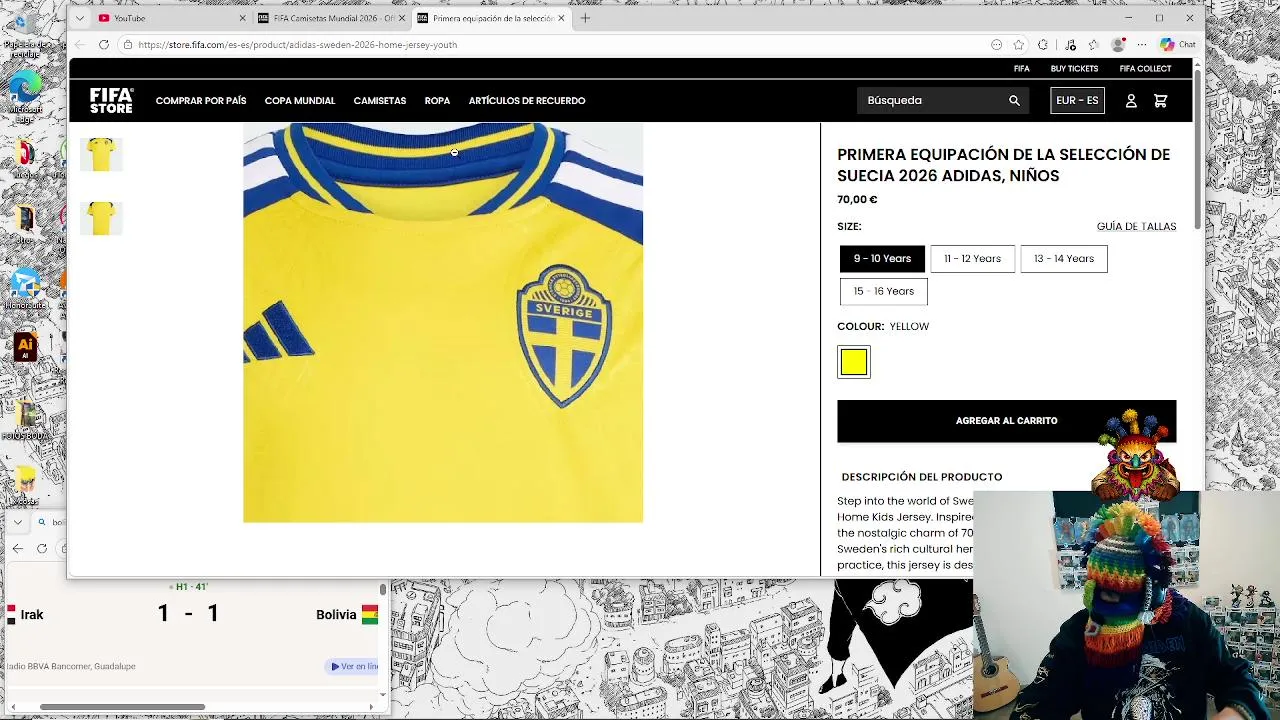The image size is (1280, 720).
Task: Click AGREGAR AL CARRITO button
Action: coord(1006,421)
